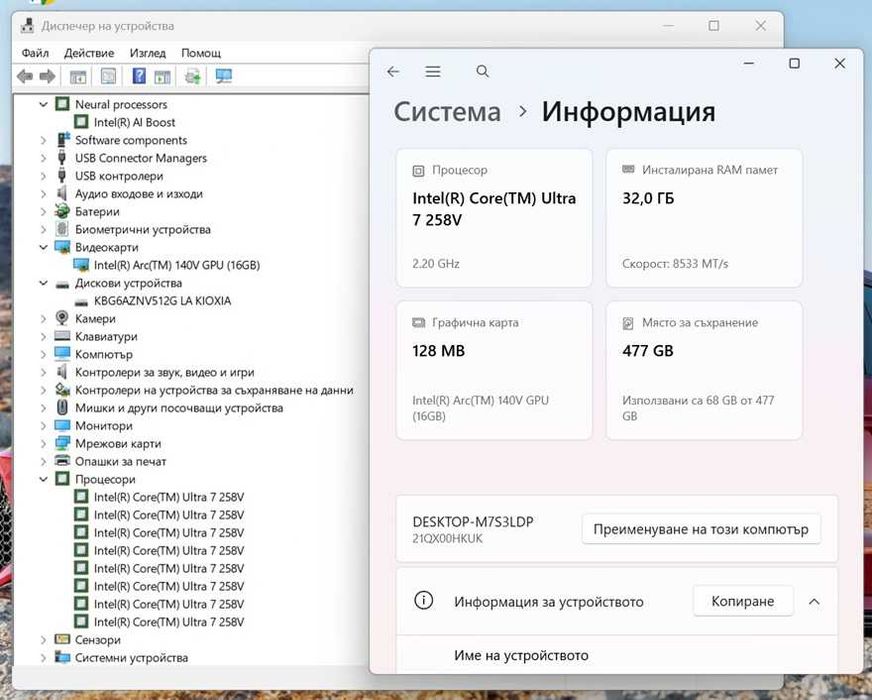Collapse the Процесори tree node
Viewport: 872px width, 700px height.
coord(43,479)
